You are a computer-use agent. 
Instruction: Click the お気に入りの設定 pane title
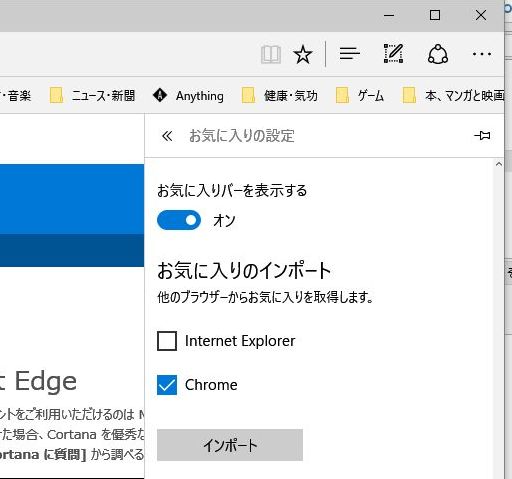(242, 136)
